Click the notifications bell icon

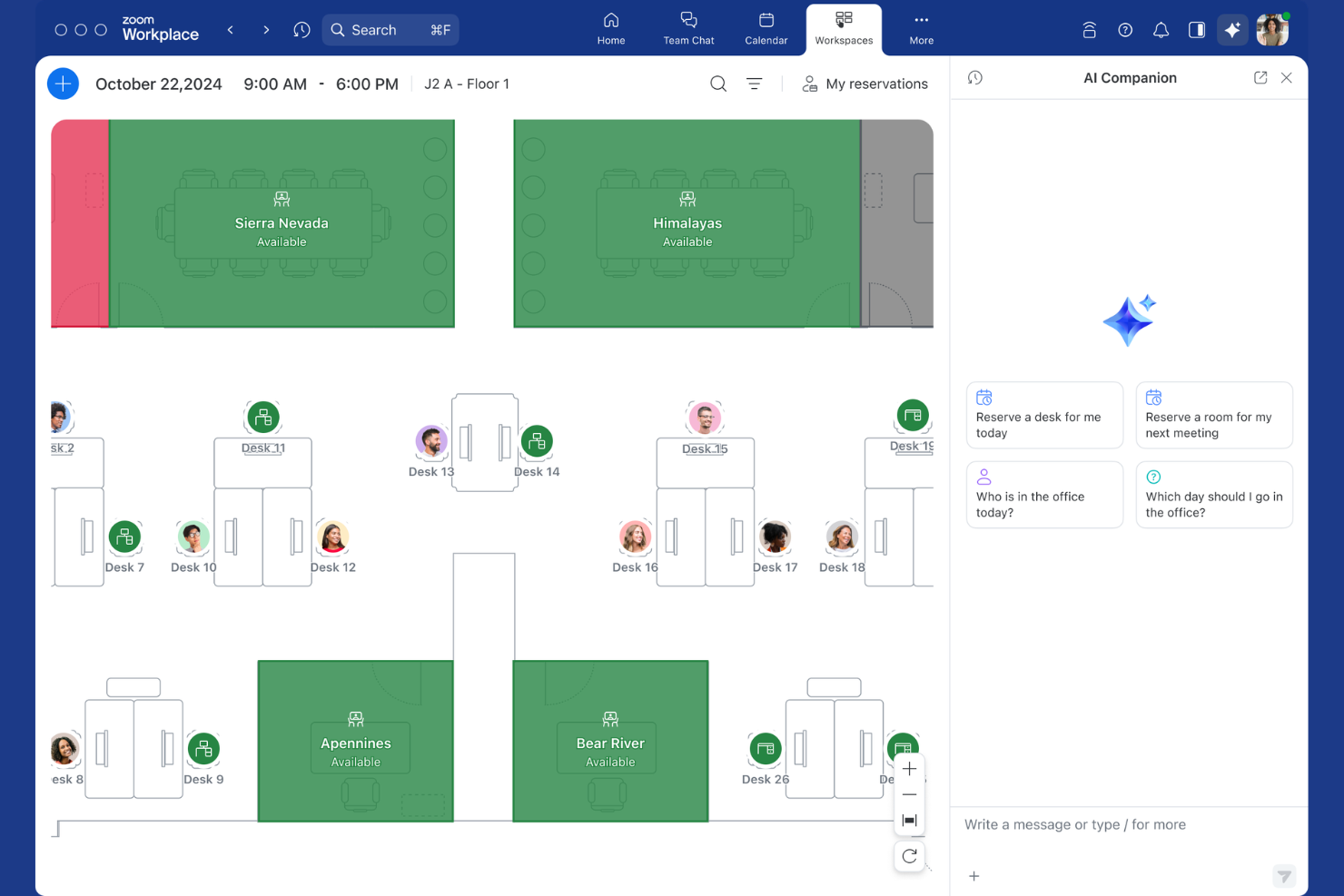pos(1161,30)
